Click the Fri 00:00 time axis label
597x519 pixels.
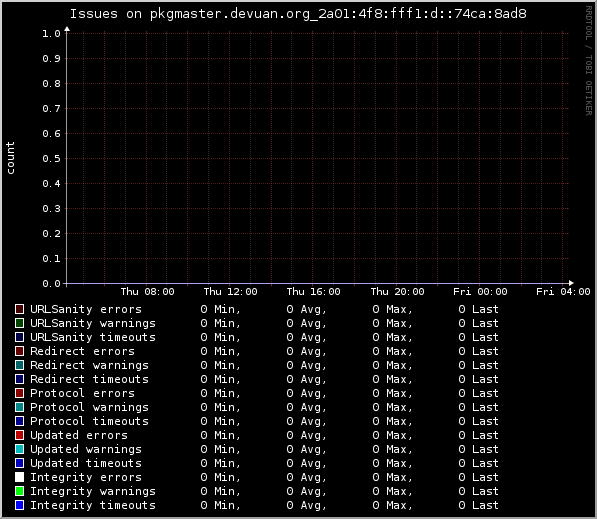pos(480,292)
